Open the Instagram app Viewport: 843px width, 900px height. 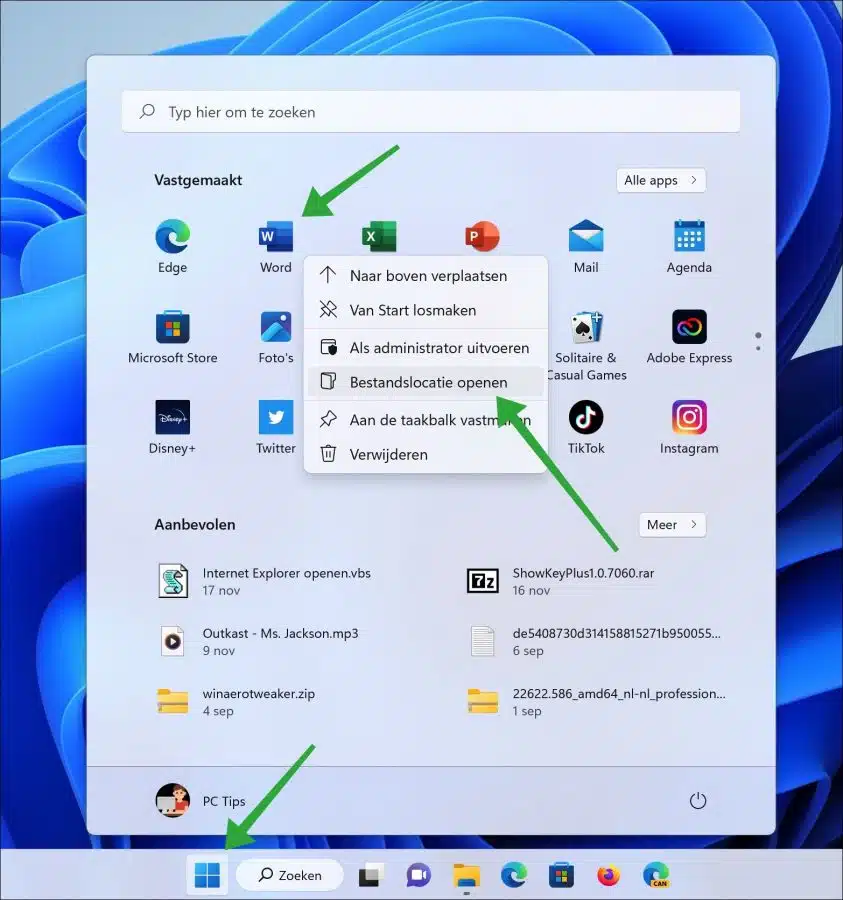[689, 427]
